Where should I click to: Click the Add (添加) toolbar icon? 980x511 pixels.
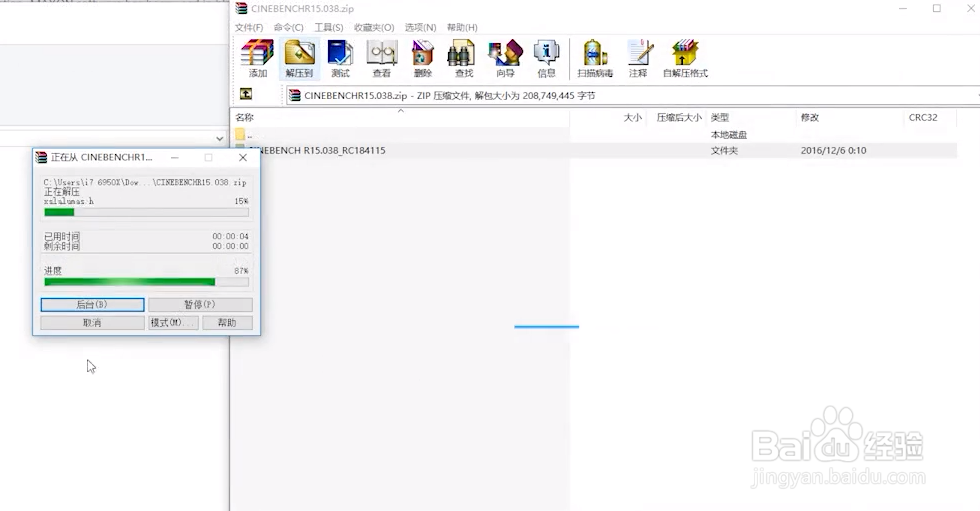click(x=258, y=58)
